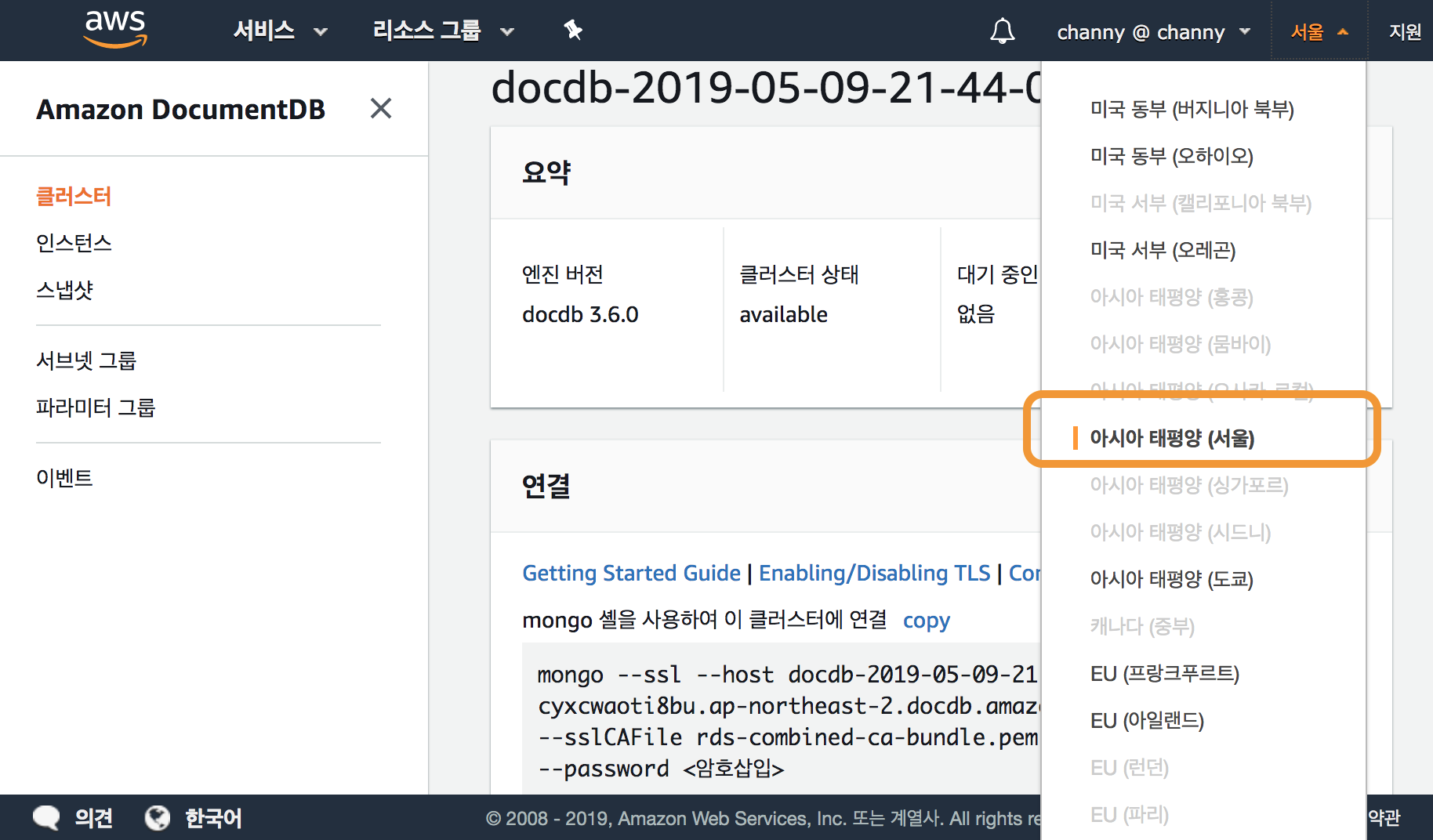Screen dimensions: 1433x840
Task: Open the notifications bell icon
Action: (1002, 31)
